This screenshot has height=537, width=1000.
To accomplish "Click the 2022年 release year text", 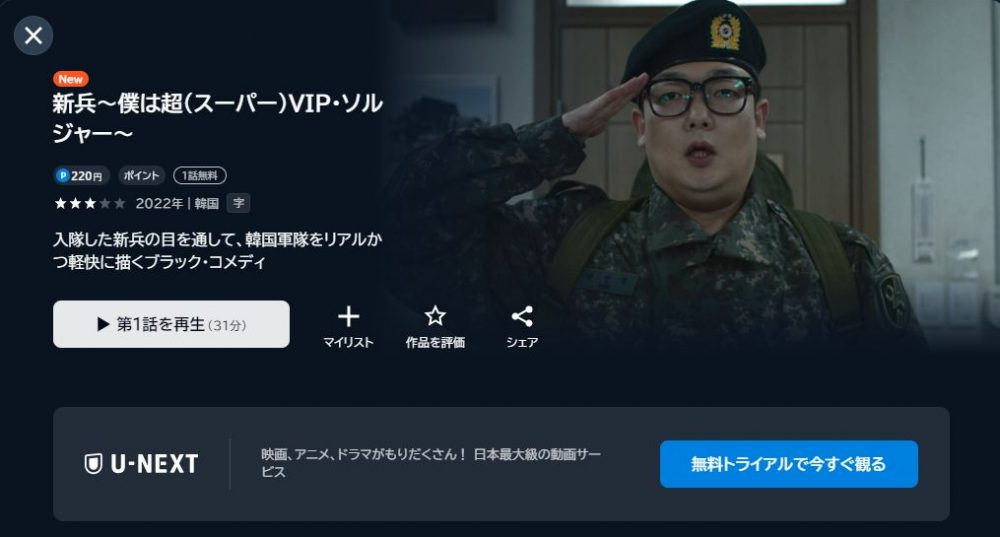I will tap(159, 203).
